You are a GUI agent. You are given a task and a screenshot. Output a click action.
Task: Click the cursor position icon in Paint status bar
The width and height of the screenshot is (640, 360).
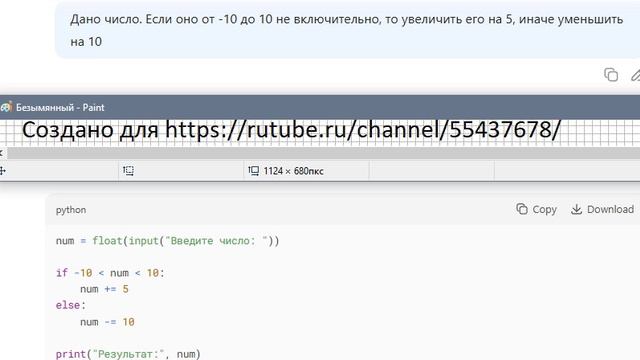click(x=2, y=171)
